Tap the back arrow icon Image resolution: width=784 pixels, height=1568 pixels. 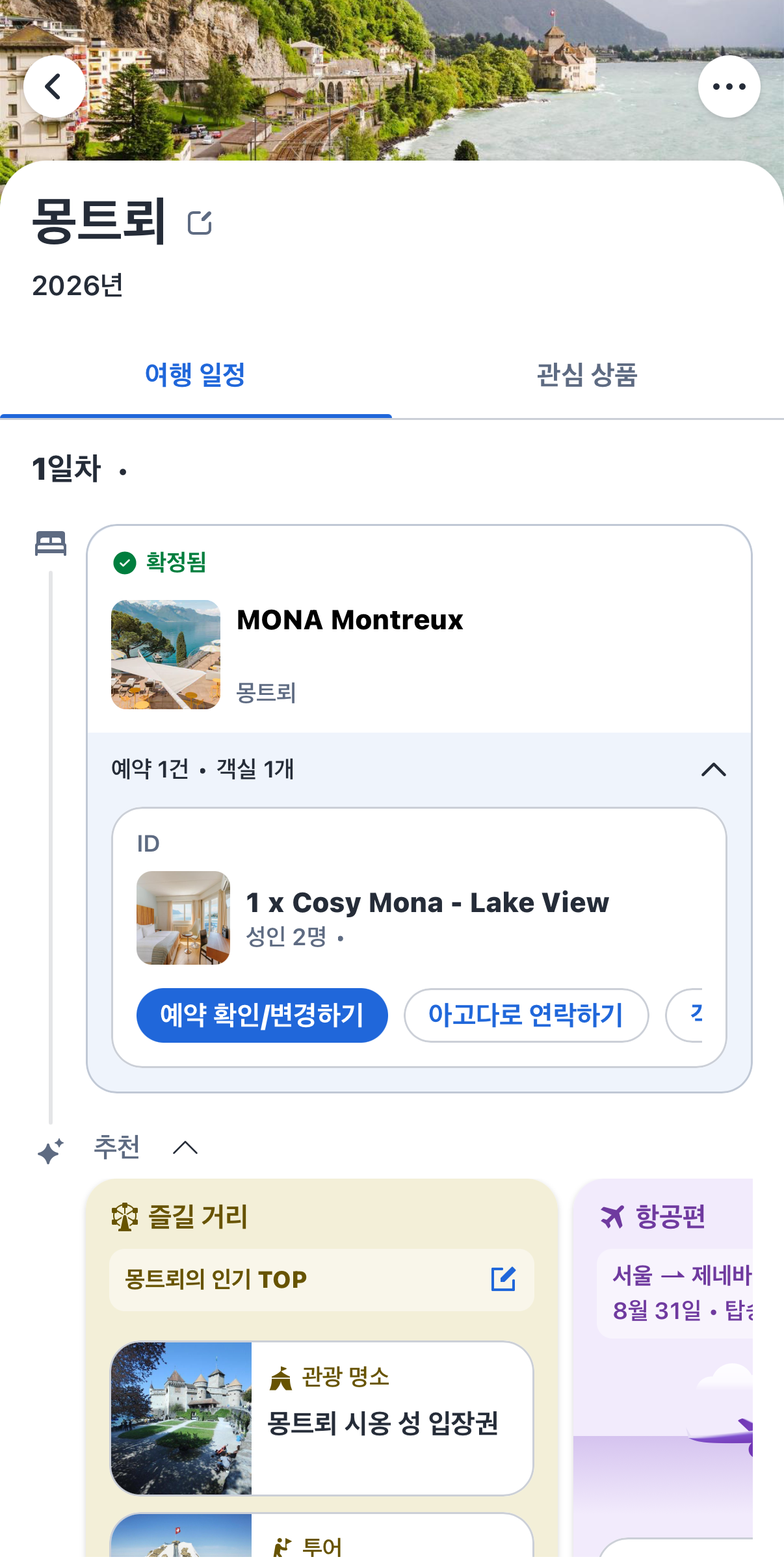pos(55,86)
